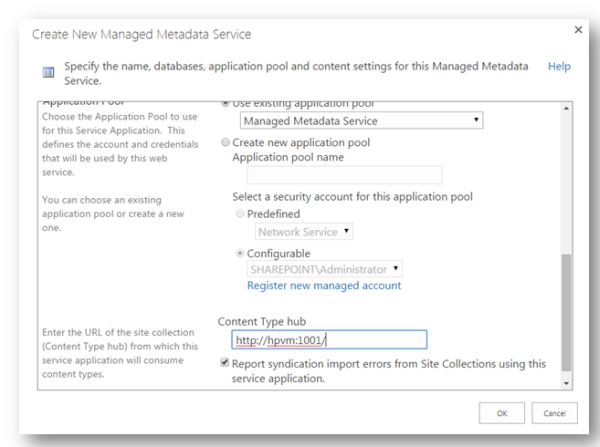Select the Predefined security account radio
Image resolution: width=600 pixels, height=447 pixels.
[x=238, y=214]
